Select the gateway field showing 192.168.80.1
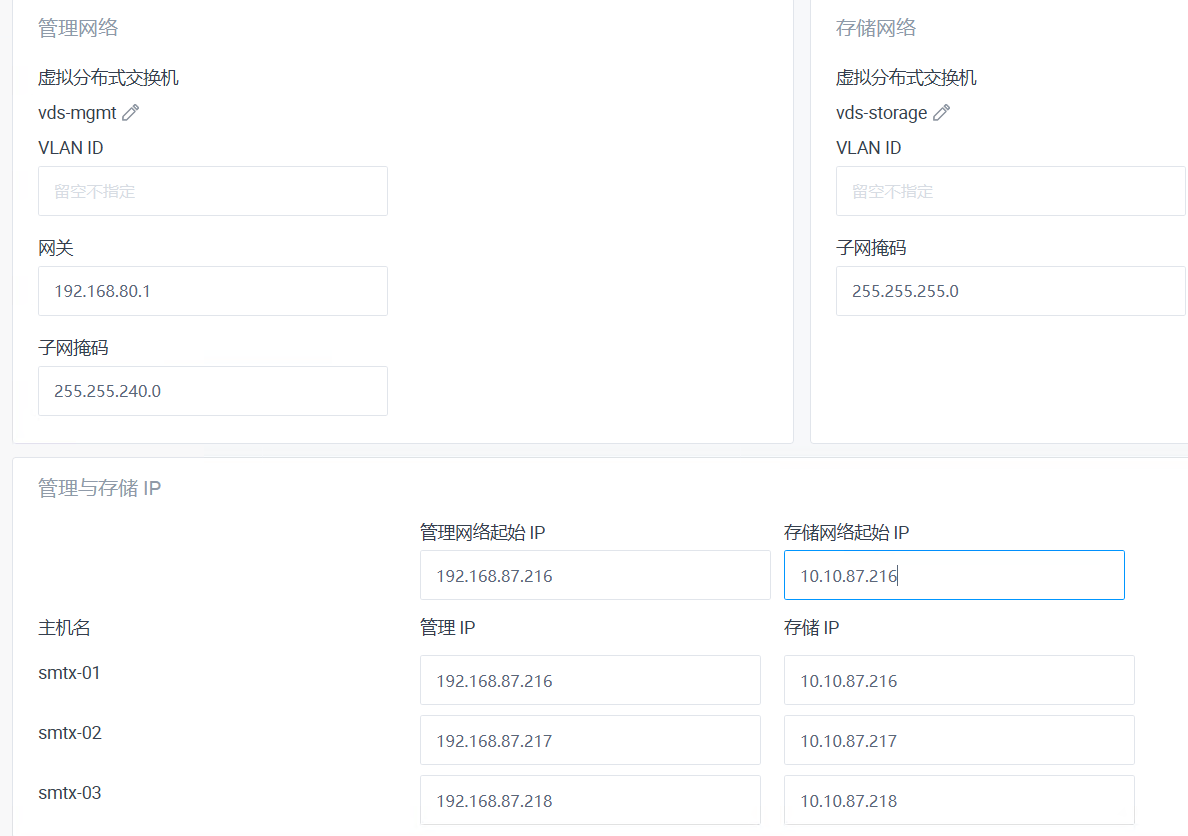This screenshot has width=1188, height=836. click(x=213, y=291)
